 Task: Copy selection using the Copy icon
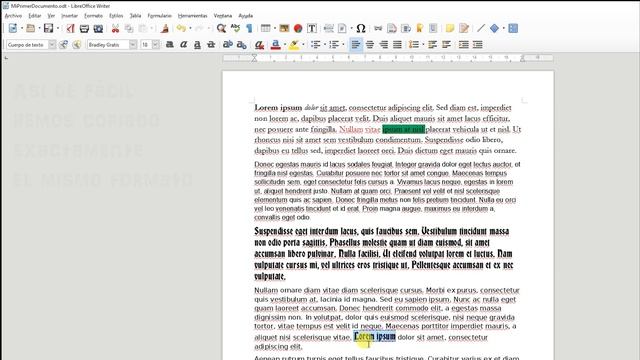[x=129, y=28]
